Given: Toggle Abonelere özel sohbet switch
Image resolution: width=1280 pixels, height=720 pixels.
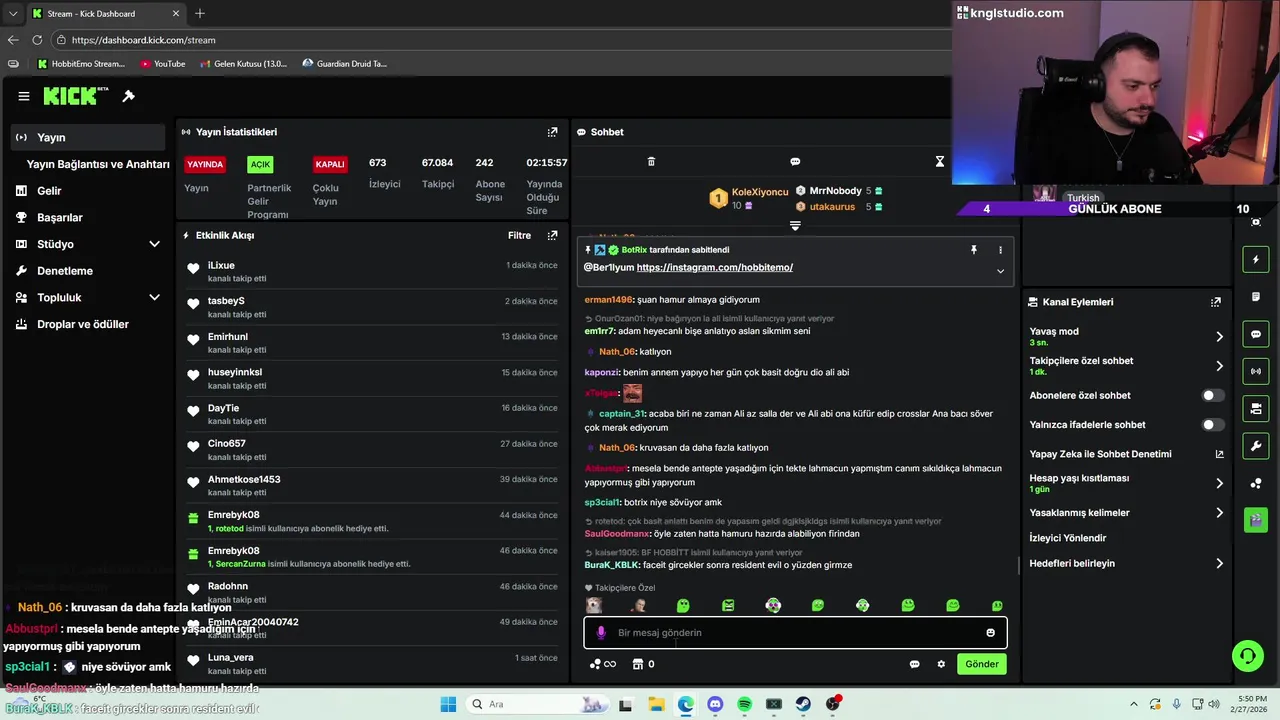Looking at the screenshot, I should (x=1212, y=396).
